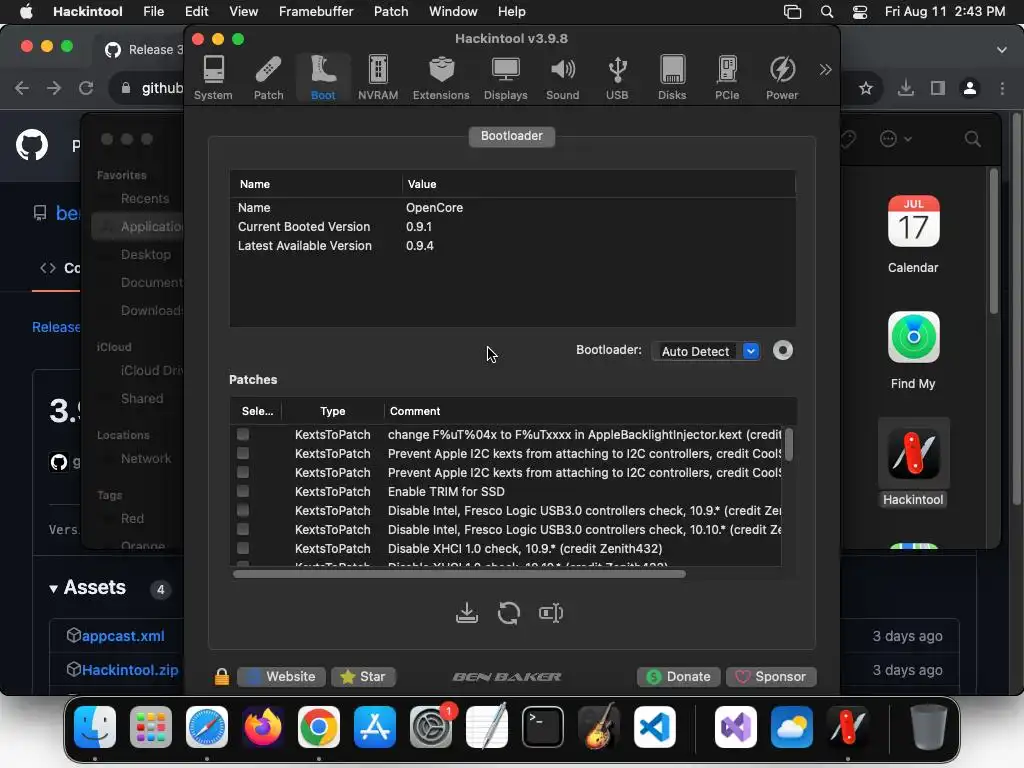Check Disable XHCI 1.0 check 10.9 patch
Viewport: 1024px width, 768px height.
coord(243,548)
